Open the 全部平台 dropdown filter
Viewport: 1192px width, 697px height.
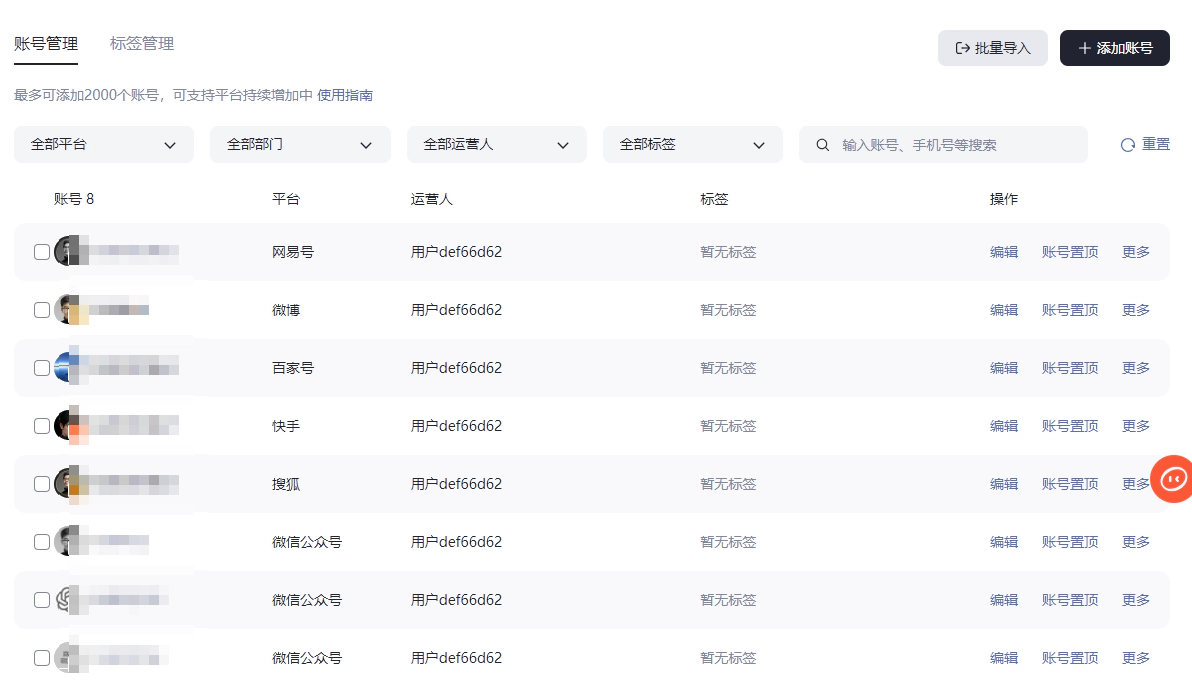[103, 145]
